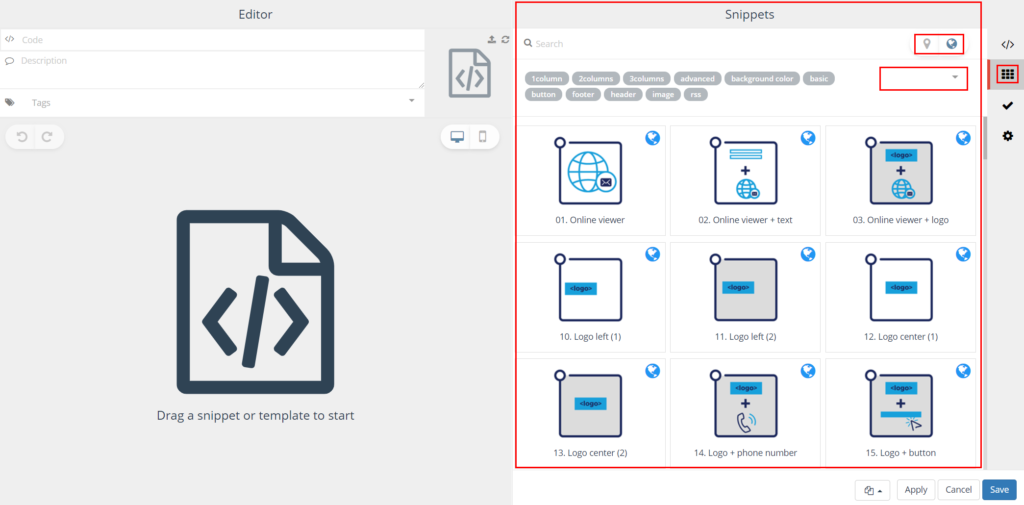The image size is (1024, 505).
Task: Toggle the global snippets globe filter
Action: (952, 44)
